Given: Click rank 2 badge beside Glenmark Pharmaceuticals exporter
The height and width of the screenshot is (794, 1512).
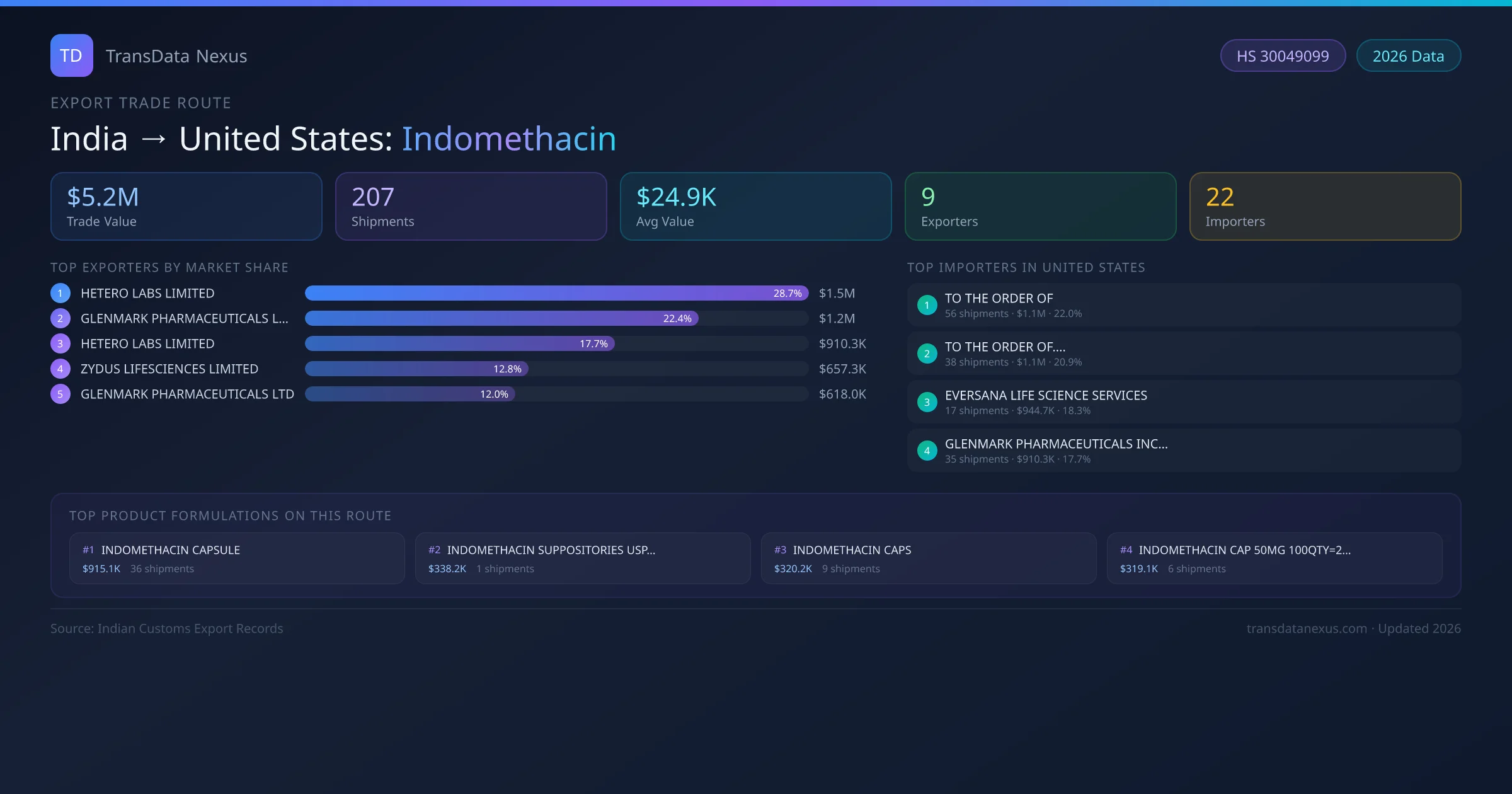Looking at the screenshot, I should (60, 318).
